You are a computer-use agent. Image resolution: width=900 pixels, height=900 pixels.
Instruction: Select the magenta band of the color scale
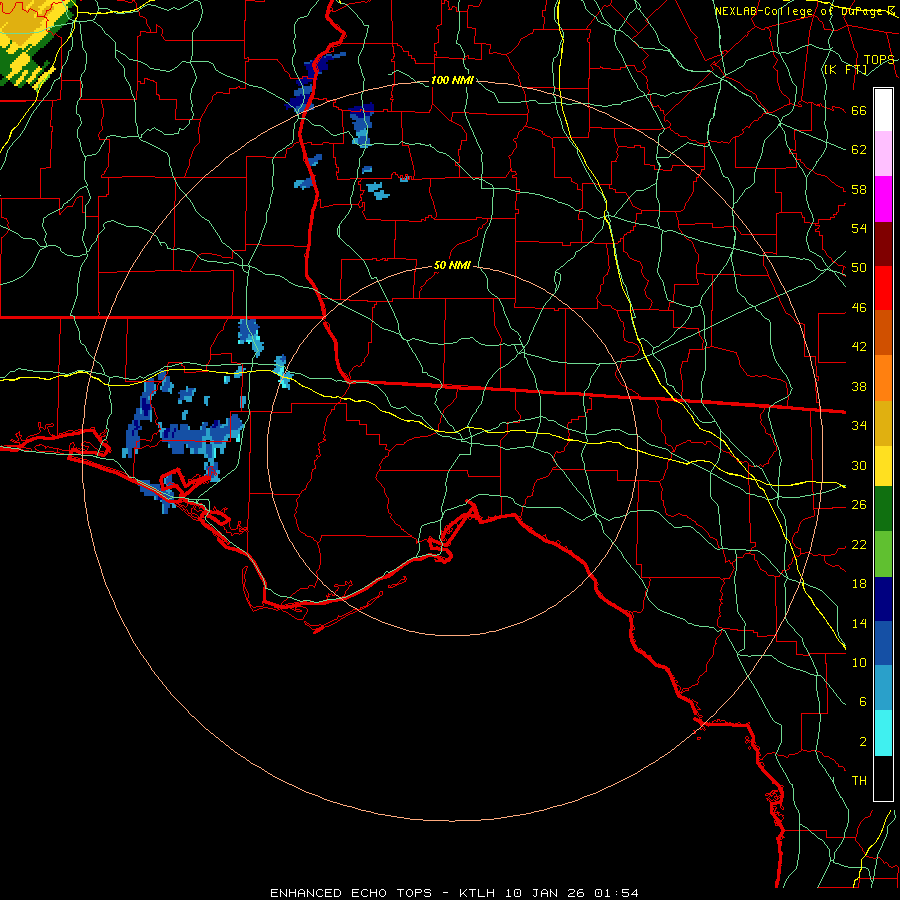pos(883,199)
